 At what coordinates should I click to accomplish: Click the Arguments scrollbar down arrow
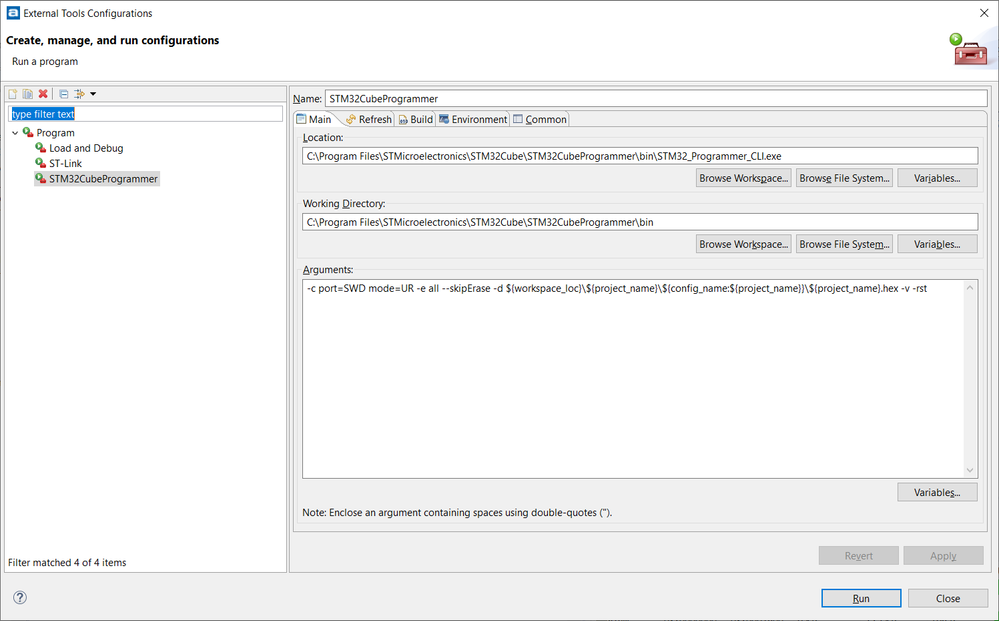pos(970,471)
